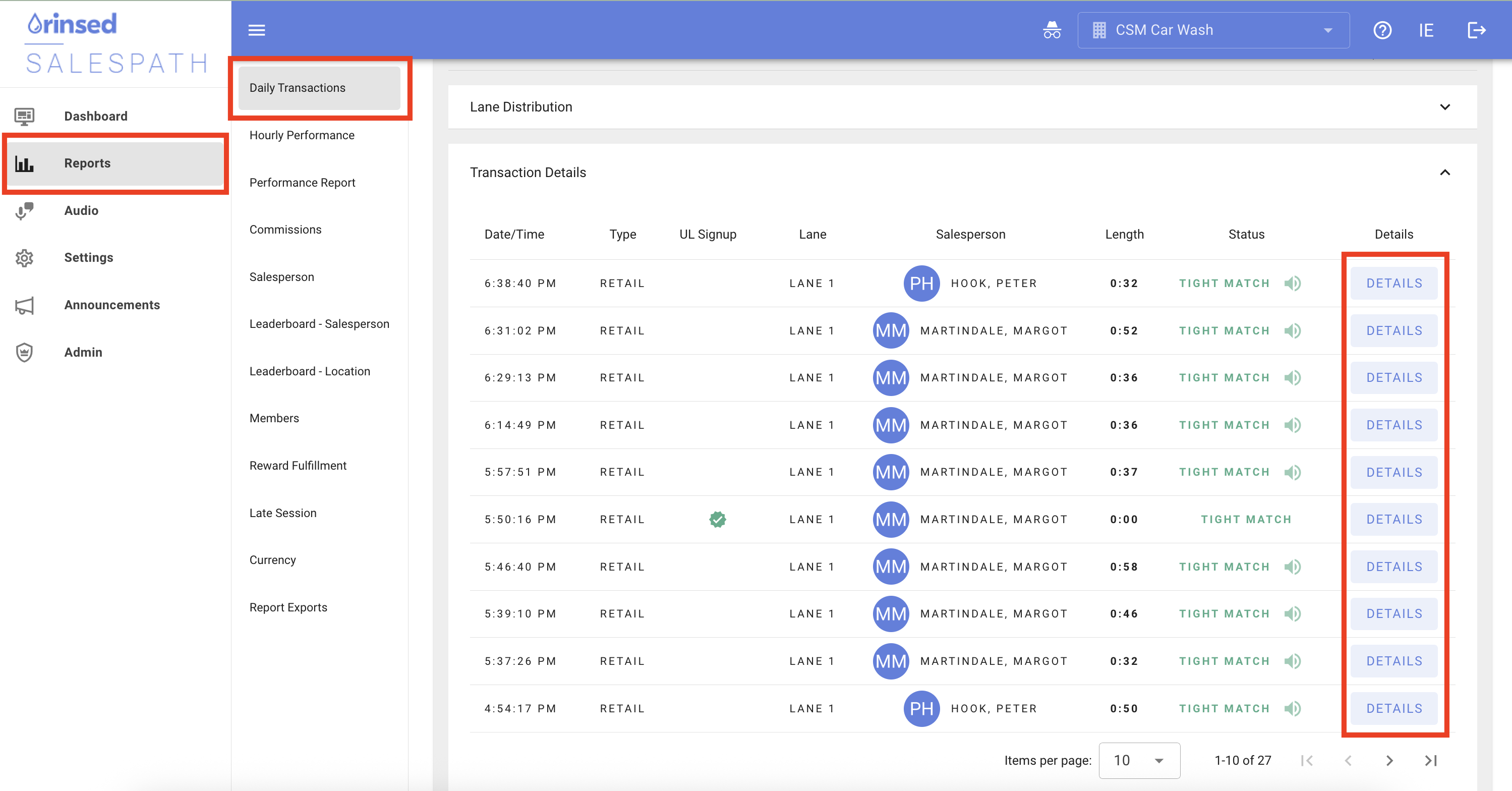Screen dimensions: 1512x791
Task: Open the Items per page dropdown
Action: tap(1139, 761)
